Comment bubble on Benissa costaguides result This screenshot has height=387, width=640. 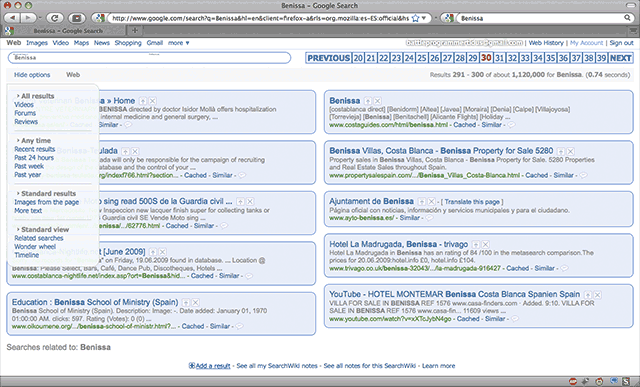pos(511,125)
